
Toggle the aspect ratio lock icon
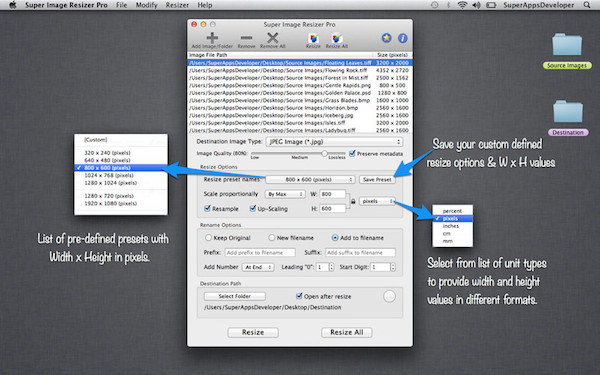click(353, 201)
